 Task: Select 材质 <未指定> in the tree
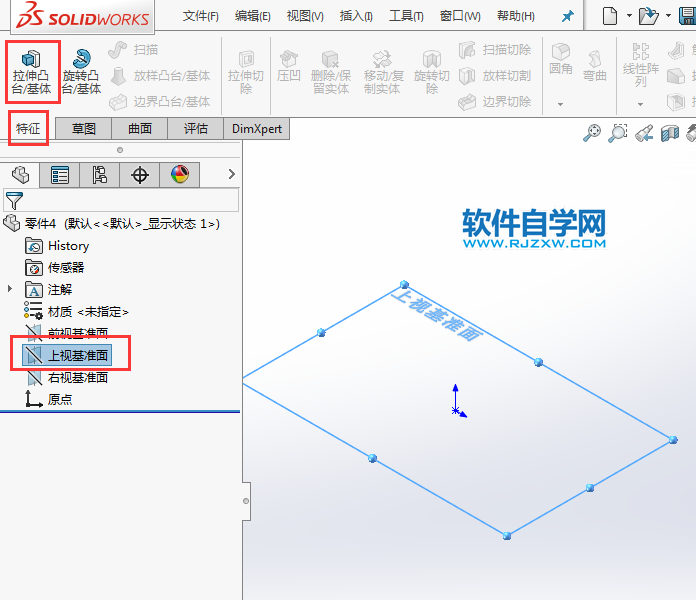(x=76, y=312)
